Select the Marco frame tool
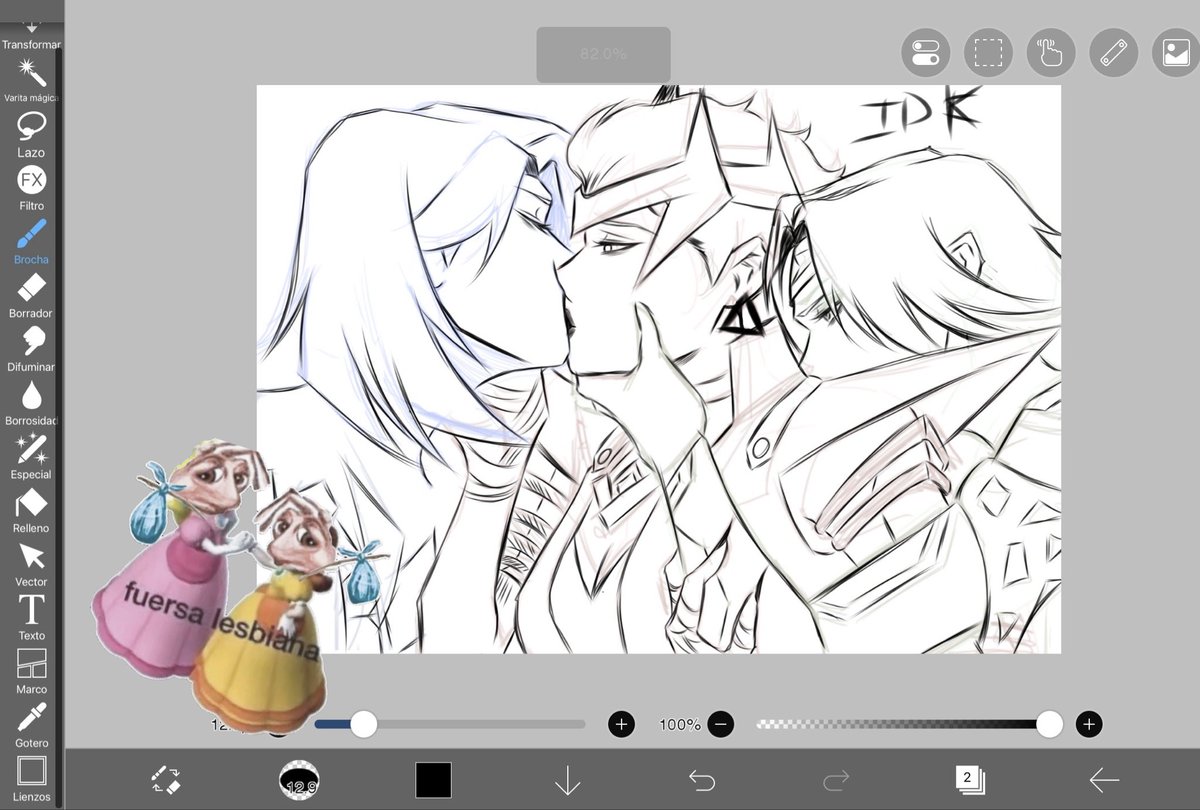The image size is (1200, 810). point(31,671)
